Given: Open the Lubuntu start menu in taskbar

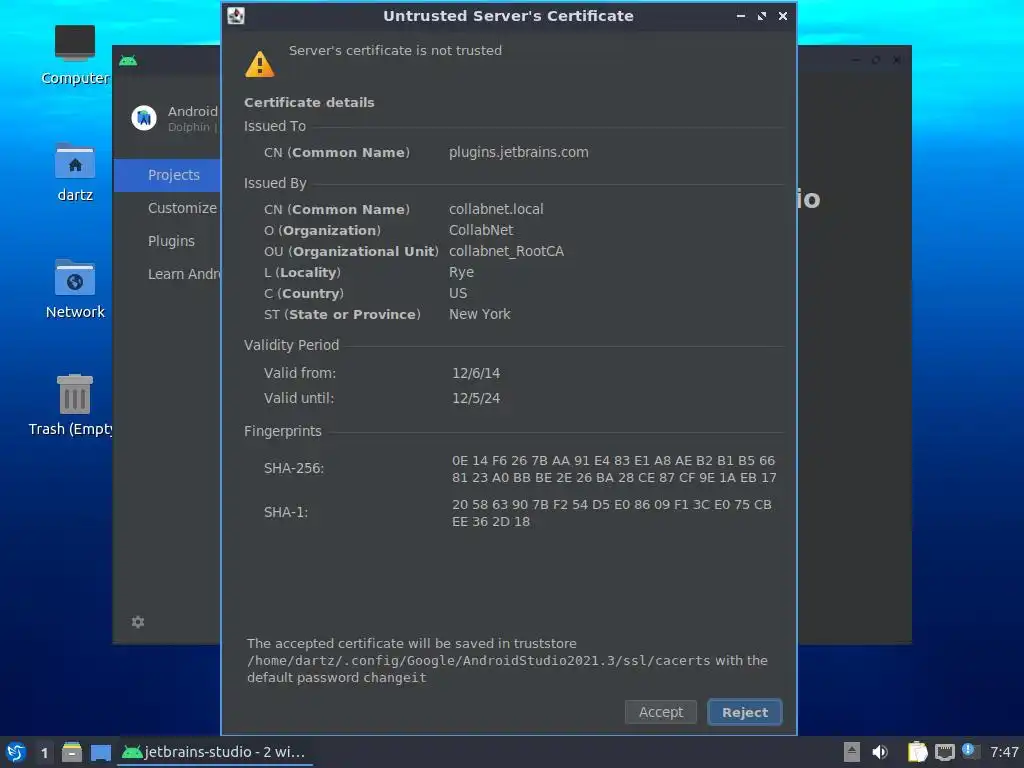Looking at the screenshot, I should coord(16,752).
